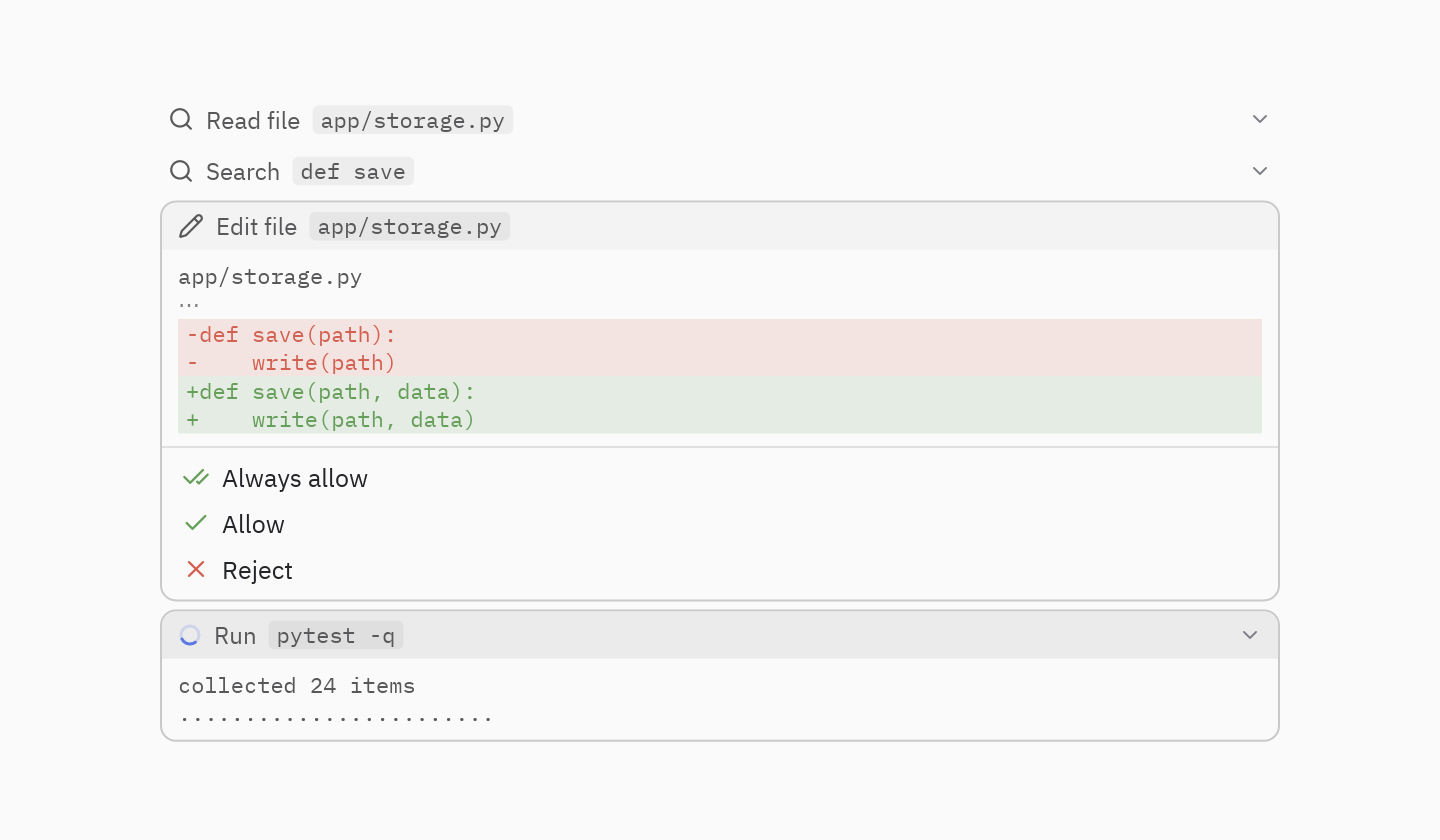This screenshot has height=840, width=1440.
Task: Expand the Search def save chevron
Action: [1260, 171]
